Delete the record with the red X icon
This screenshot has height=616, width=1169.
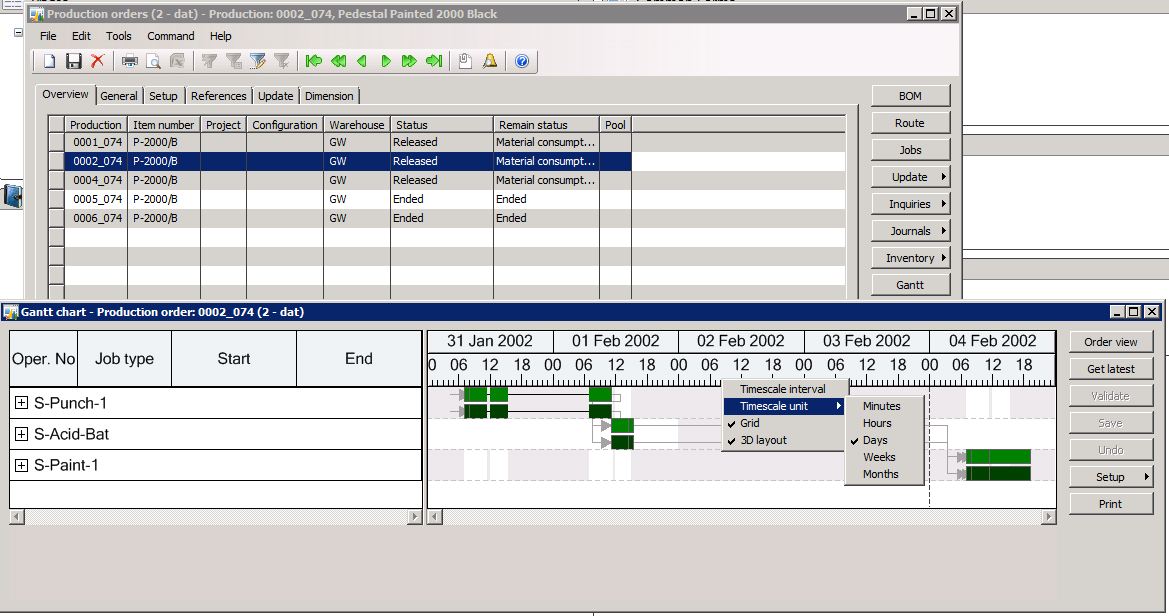click(95, 62)
